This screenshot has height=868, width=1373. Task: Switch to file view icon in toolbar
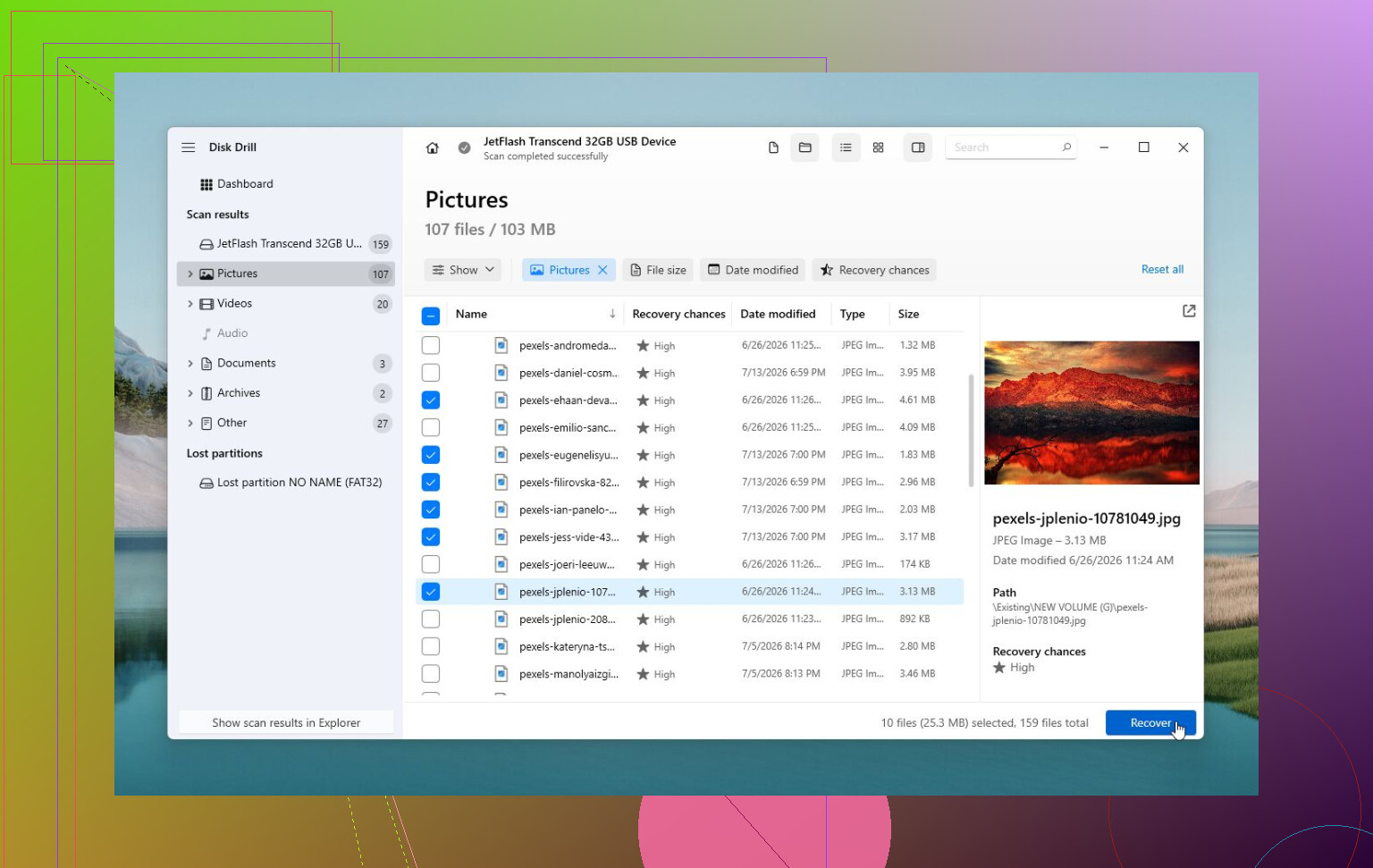pyautogui.click(x=774, y=147)
